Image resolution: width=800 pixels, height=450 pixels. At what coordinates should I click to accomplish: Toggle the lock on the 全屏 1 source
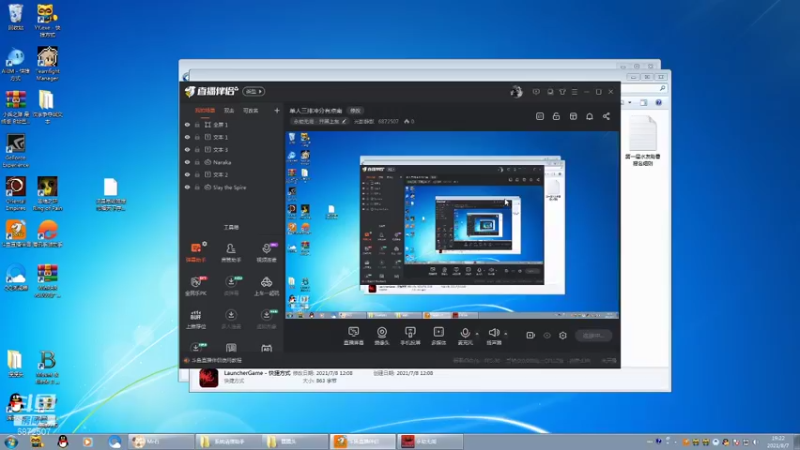click(197, 124)
